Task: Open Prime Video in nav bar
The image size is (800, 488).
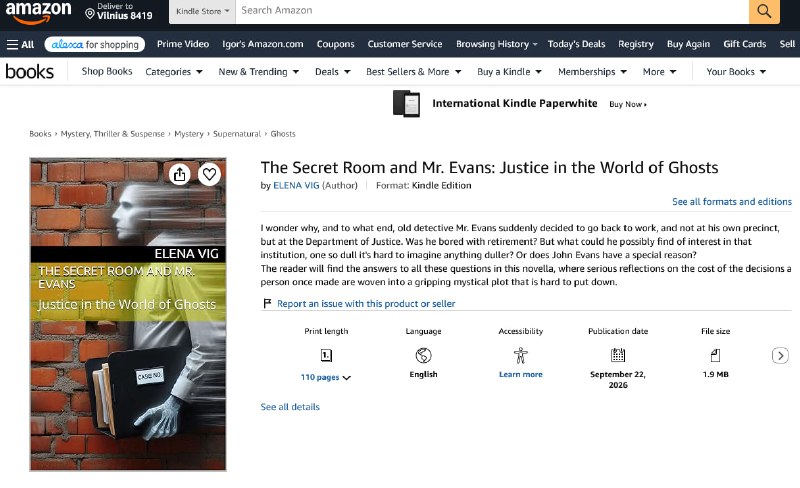Action: click(x=183, y=44)
